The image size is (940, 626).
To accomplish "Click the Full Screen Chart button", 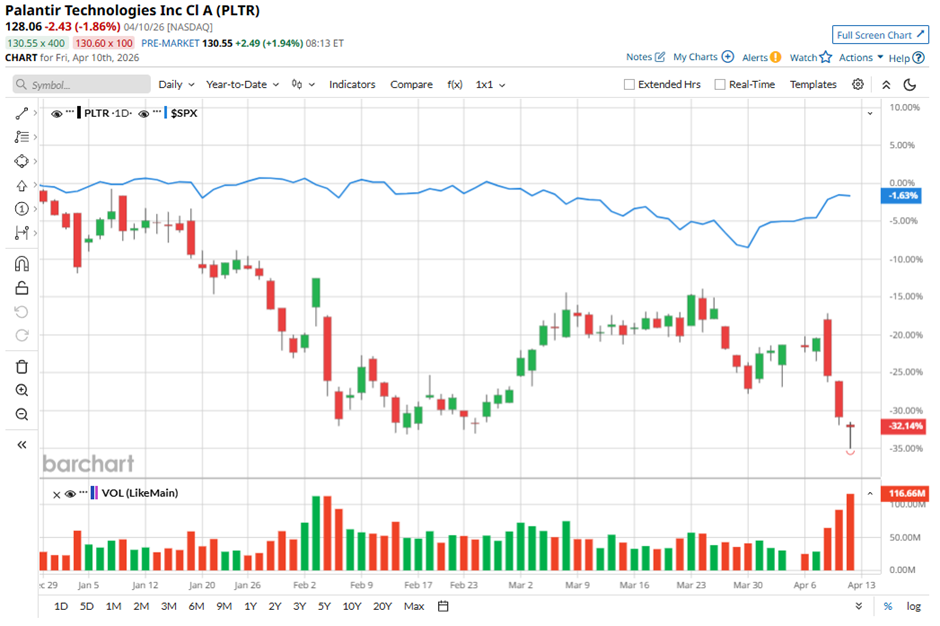I will tap(880, 35).
